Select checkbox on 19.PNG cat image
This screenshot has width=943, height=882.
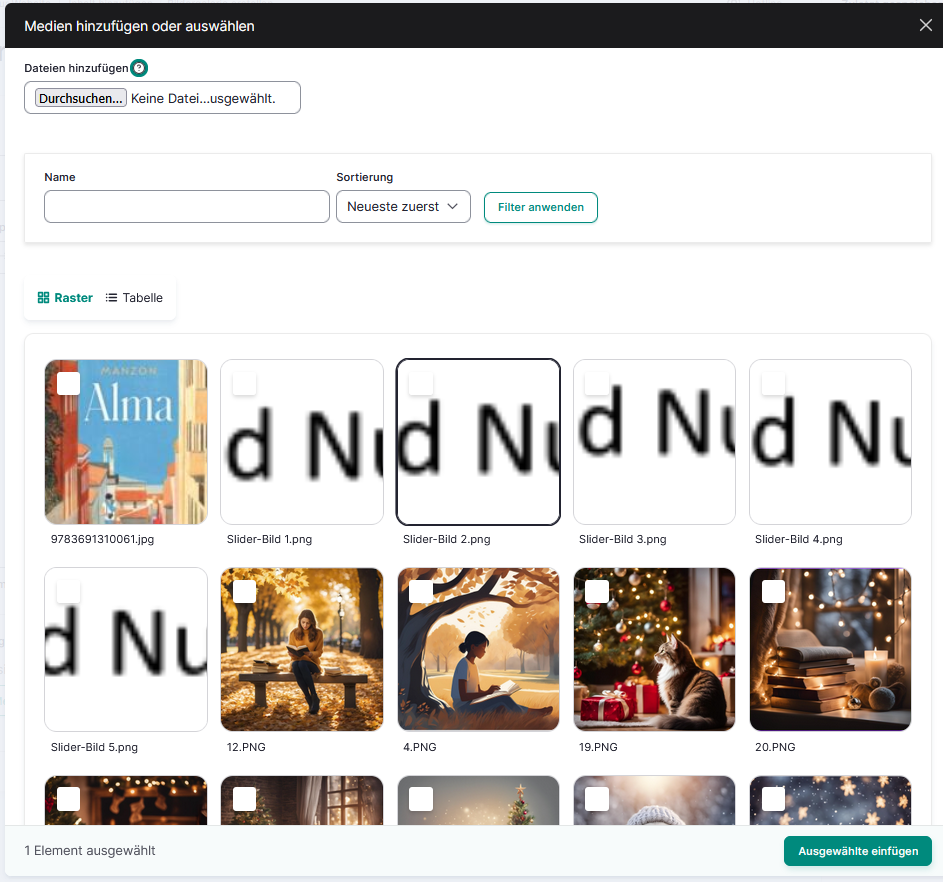coord(597,591)
